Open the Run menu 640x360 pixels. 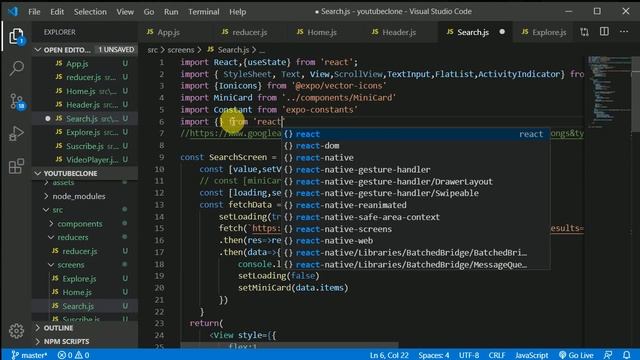click(171, 11)
